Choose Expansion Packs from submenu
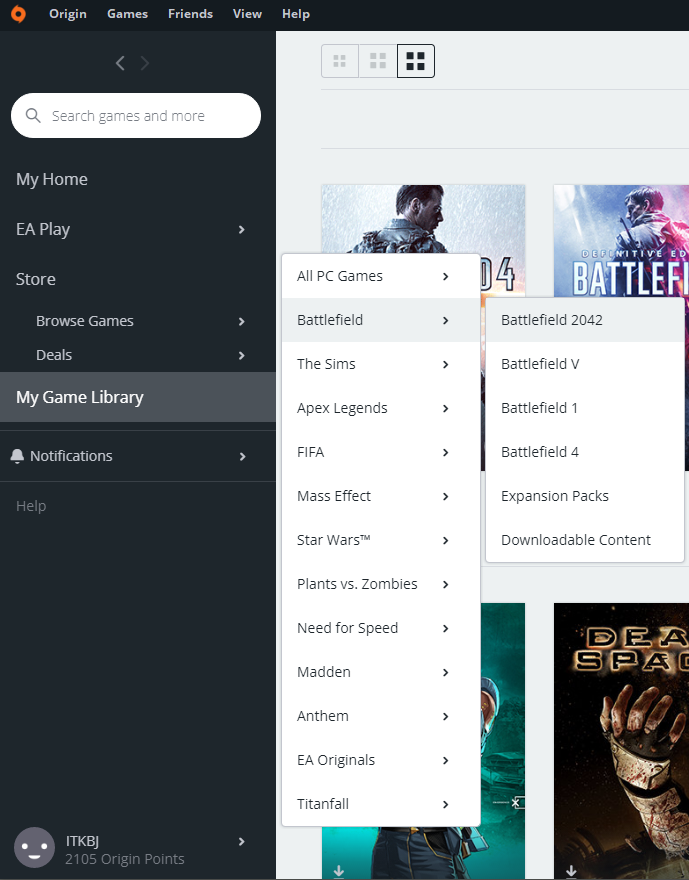 coord(585,496)
